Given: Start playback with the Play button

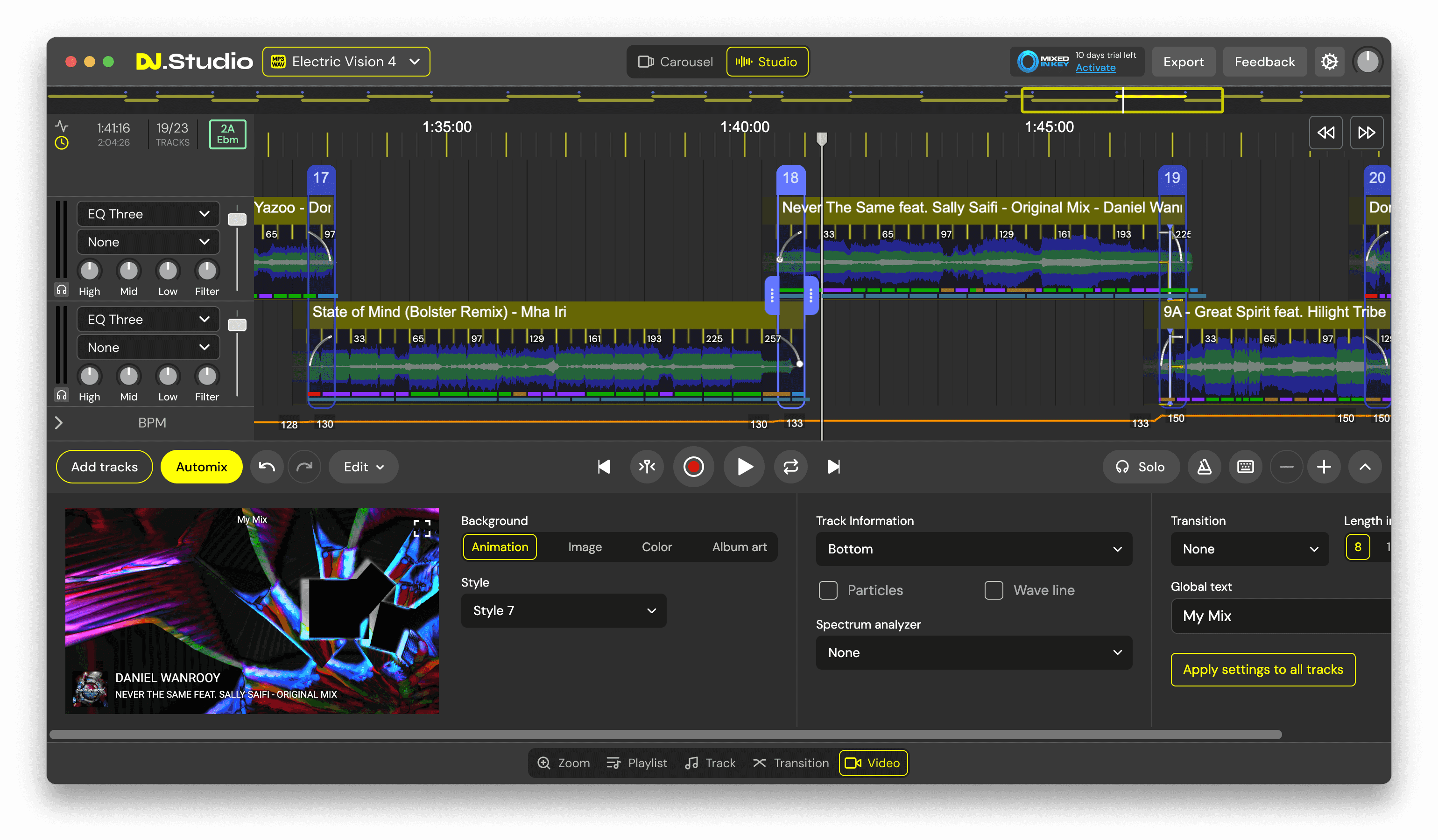Looking at the screenshot, I should coord(744,467).
